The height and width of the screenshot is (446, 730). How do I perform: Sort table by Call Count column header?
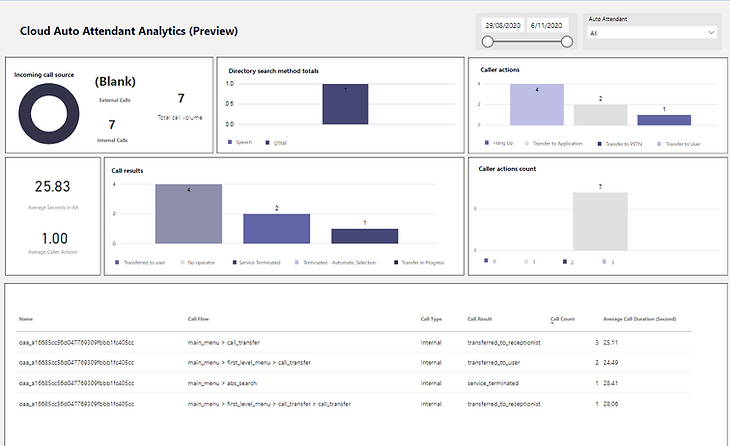pyautogui.click(x=563, y=319)
